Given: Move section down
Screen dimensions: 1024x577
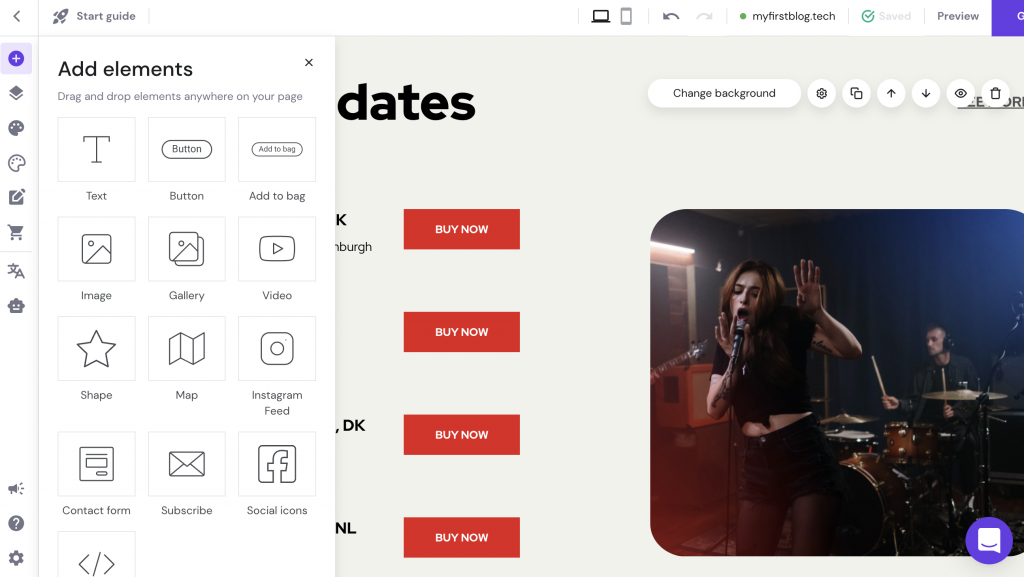Looking at the screenshot, I should (925, 93).
